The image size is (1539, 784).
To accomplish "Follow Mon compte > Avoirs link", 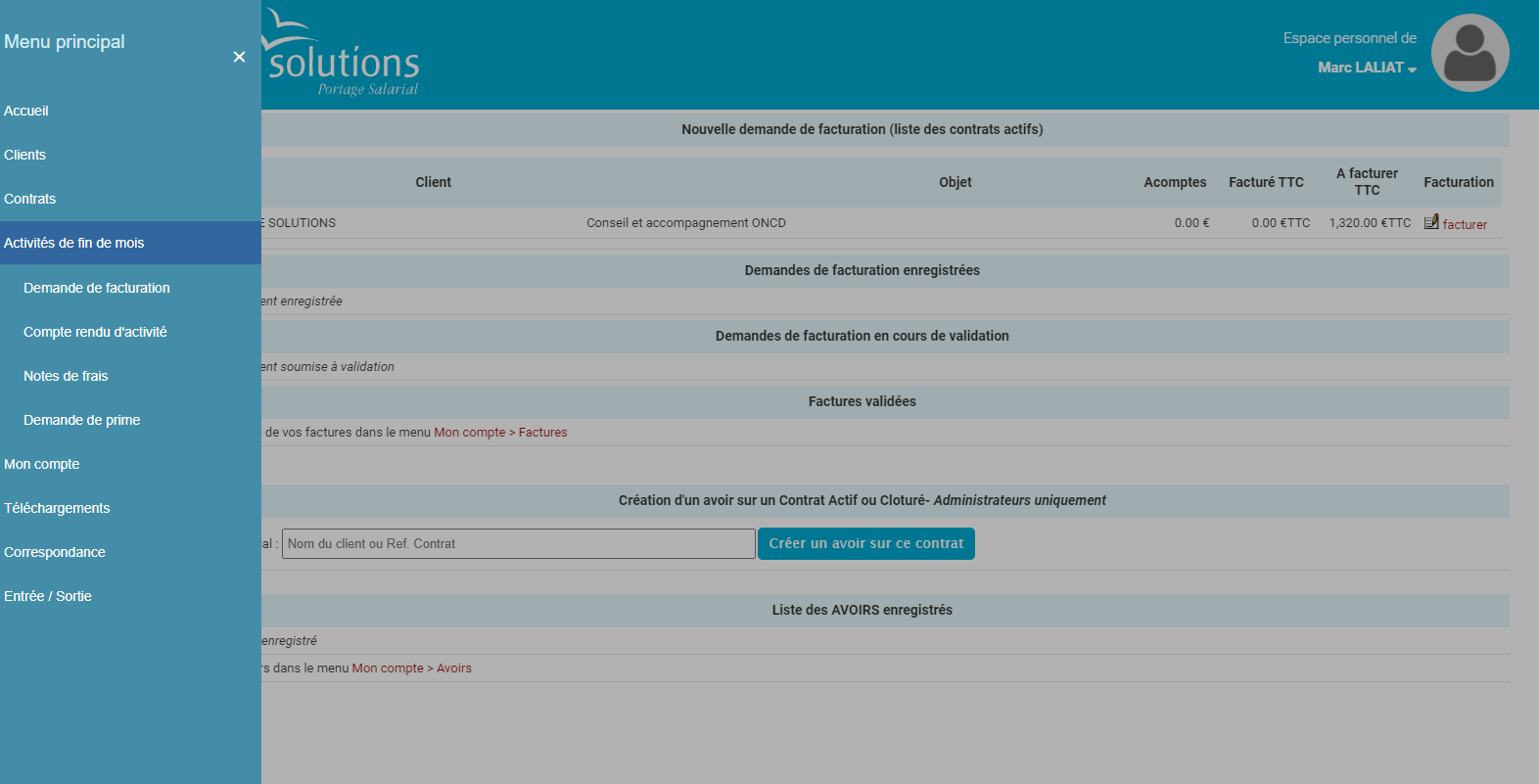I will 411,669.
